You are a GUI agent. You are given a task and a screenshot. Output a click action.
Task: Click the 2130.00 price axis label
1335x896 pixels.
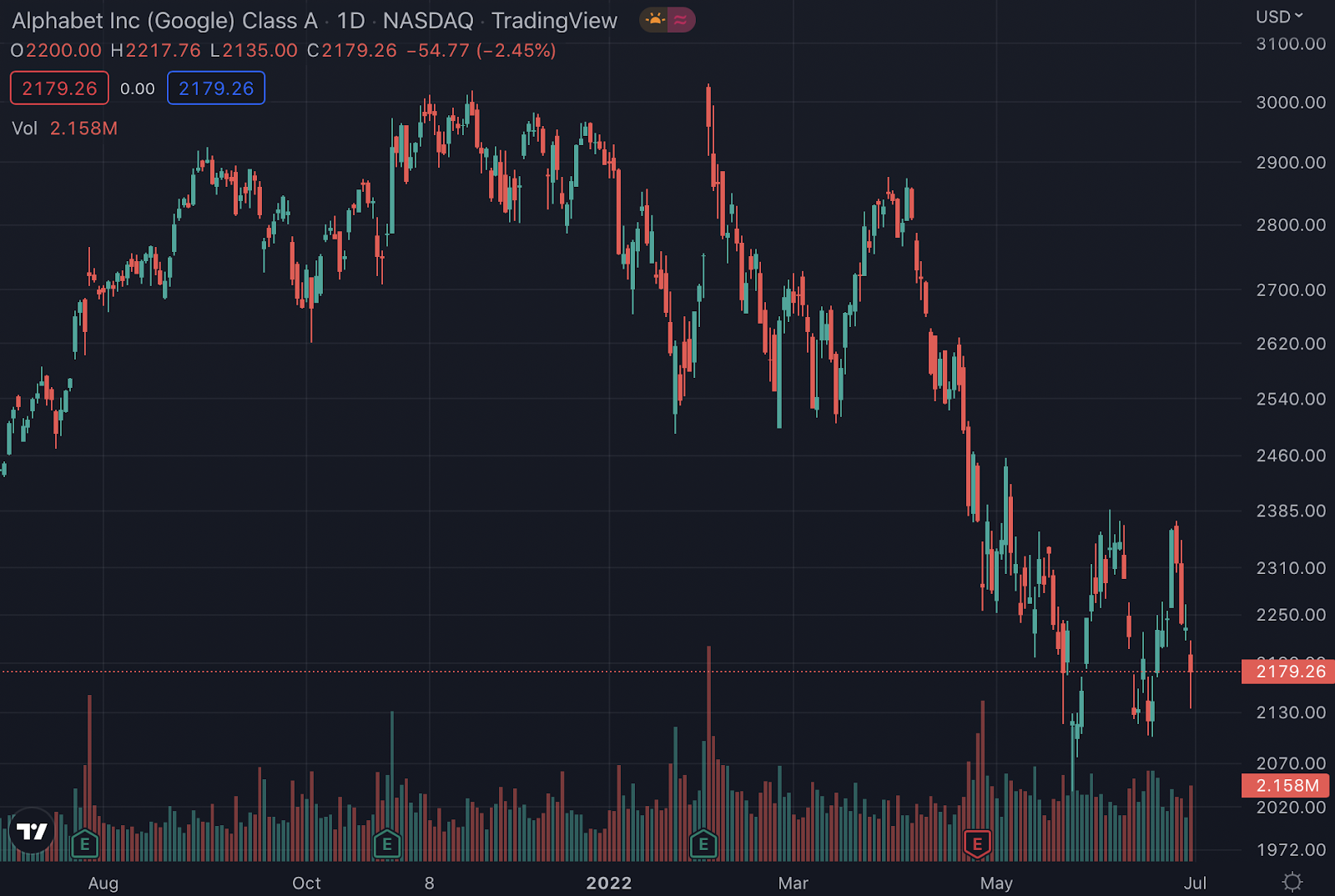pyautogui.click(x=1291, y=712)
